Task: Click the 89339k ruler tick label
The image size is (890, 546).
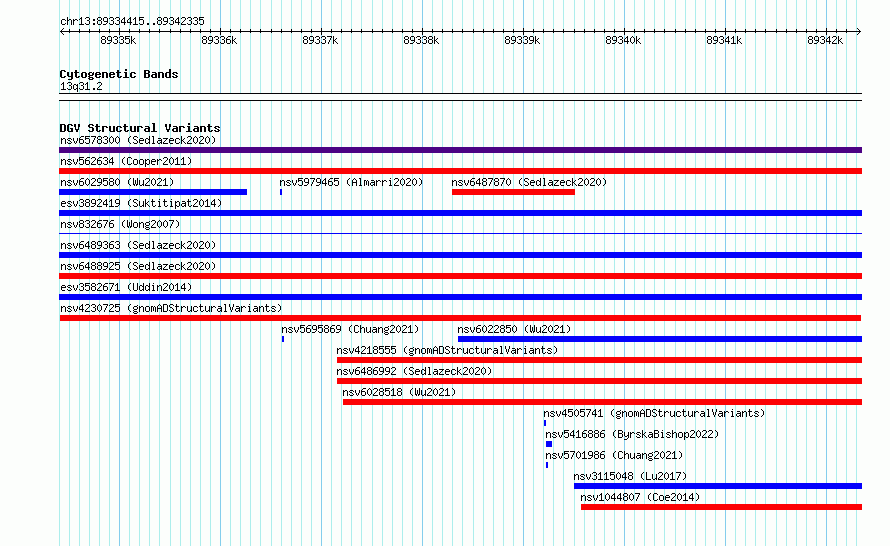Action: tap(522, 40)
